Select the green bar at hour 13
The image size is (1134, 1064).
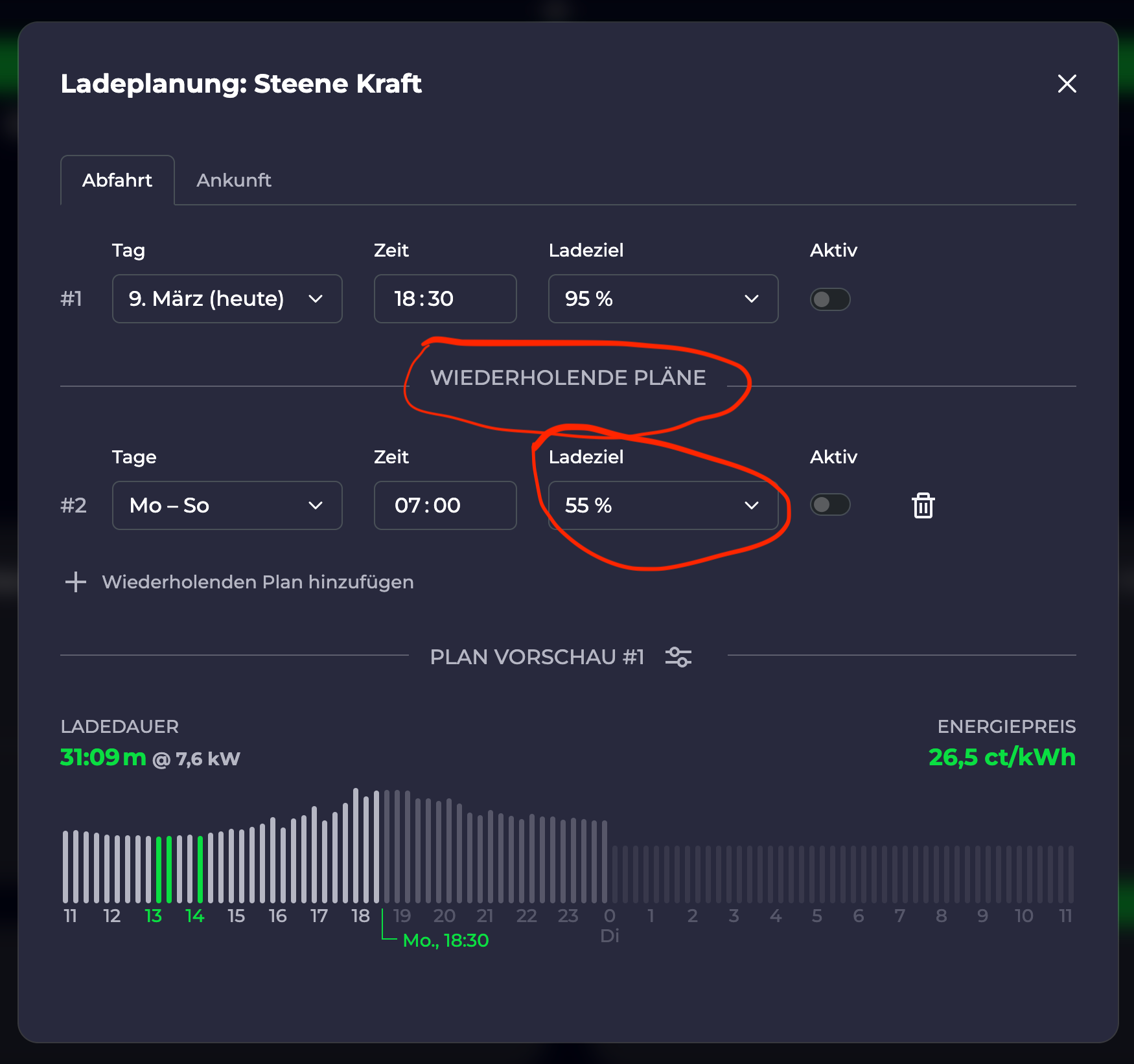point(159,869)
